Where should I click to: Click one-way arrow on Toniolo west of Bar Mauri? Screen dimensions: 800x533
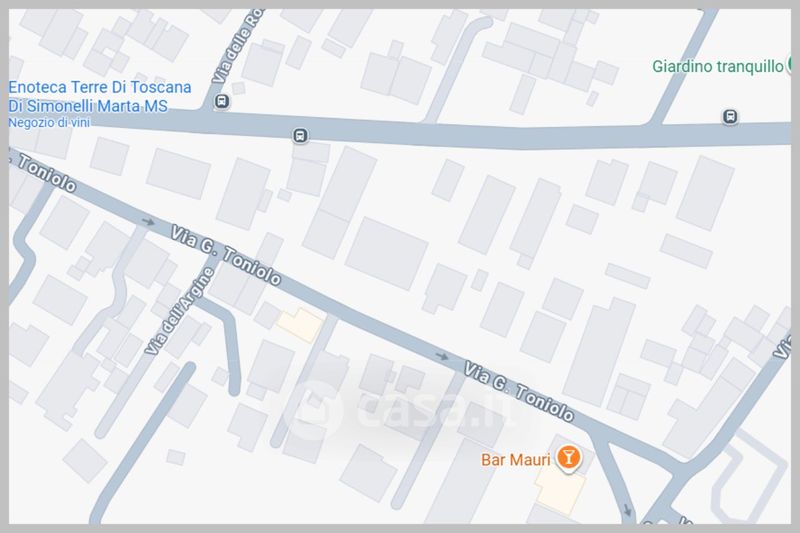pos(442,356)
